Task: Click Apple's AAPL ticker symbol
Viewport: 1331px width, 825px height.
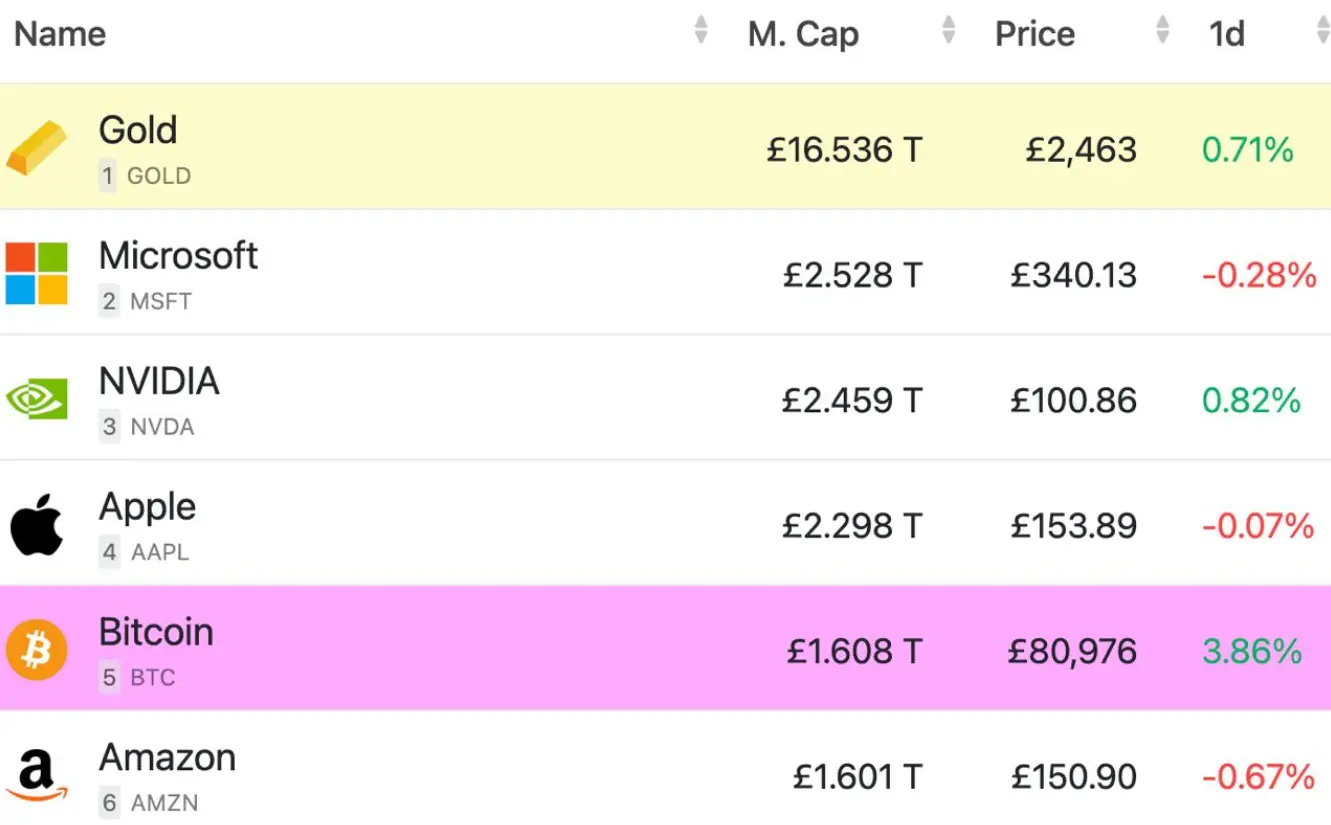Action: coord(160,552)
